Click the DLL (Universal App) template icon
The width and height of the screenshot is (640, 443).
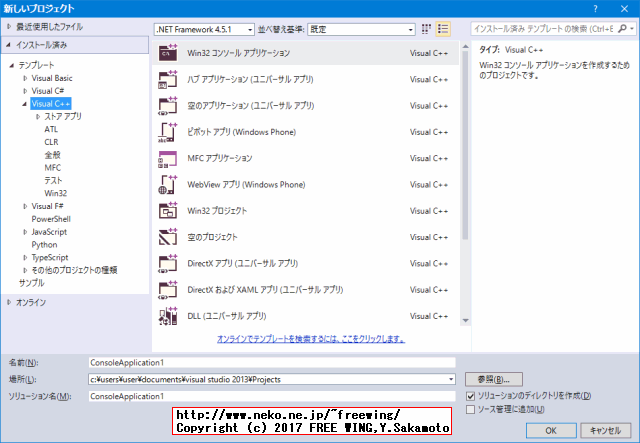pyautogui.click(x=168, y=316)
